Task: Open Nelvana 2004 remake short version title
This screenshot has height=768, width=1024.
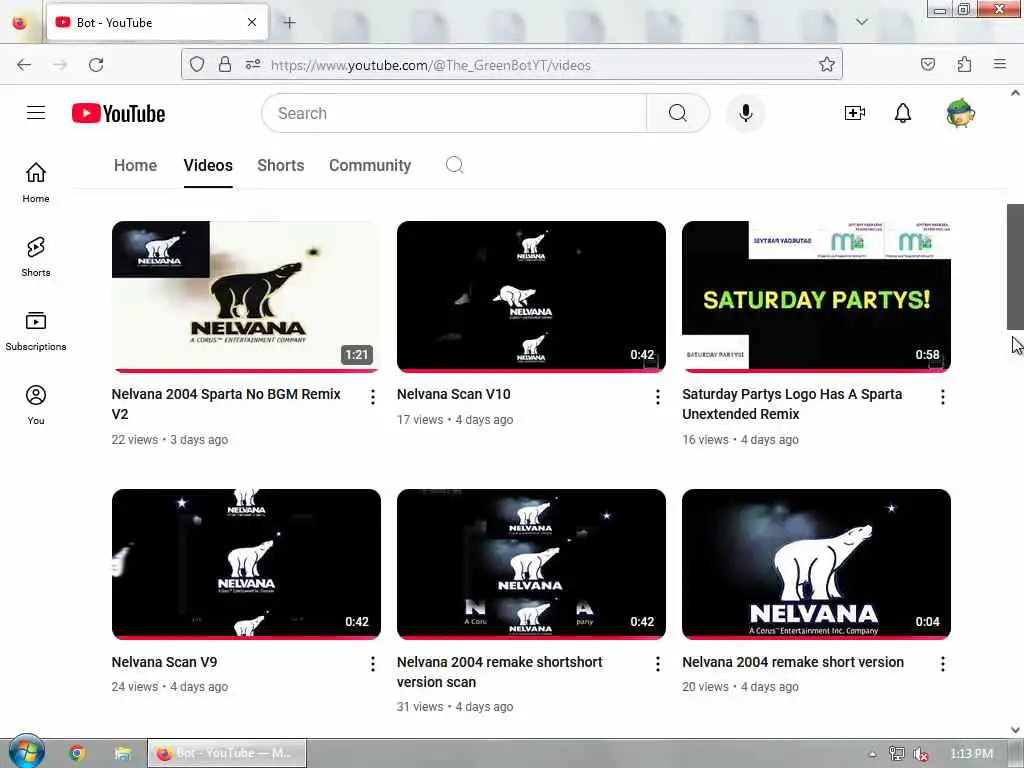Action: (x=793, y=662)
